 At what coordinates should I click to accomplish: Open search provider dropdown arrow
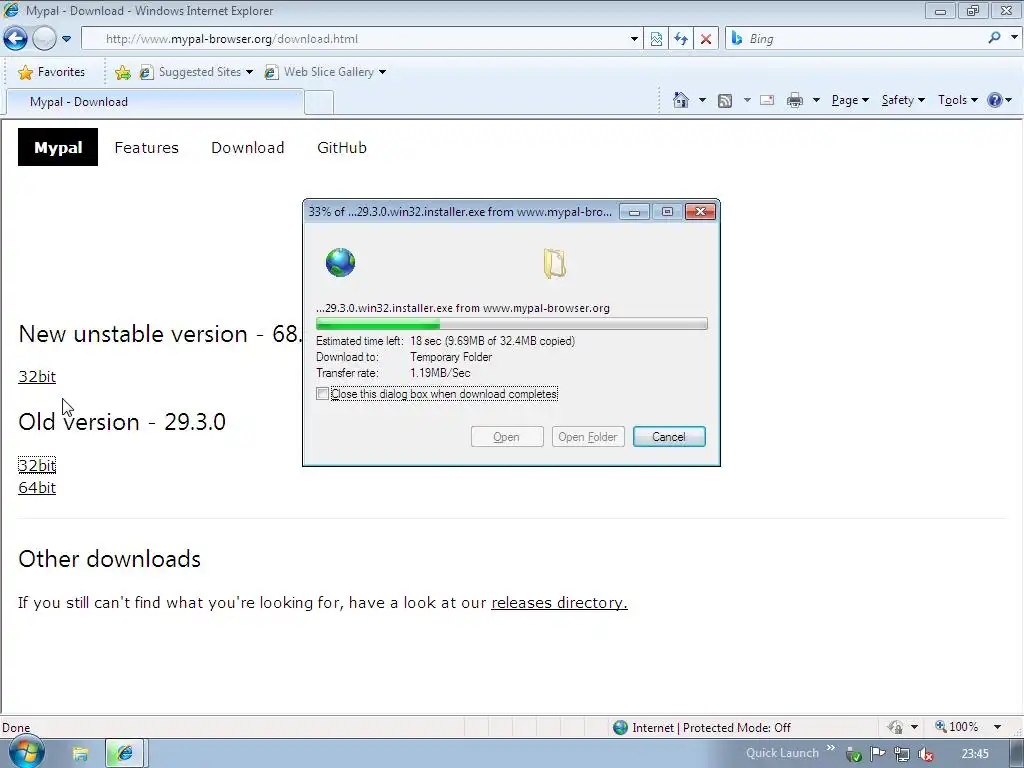(1014, 38)
